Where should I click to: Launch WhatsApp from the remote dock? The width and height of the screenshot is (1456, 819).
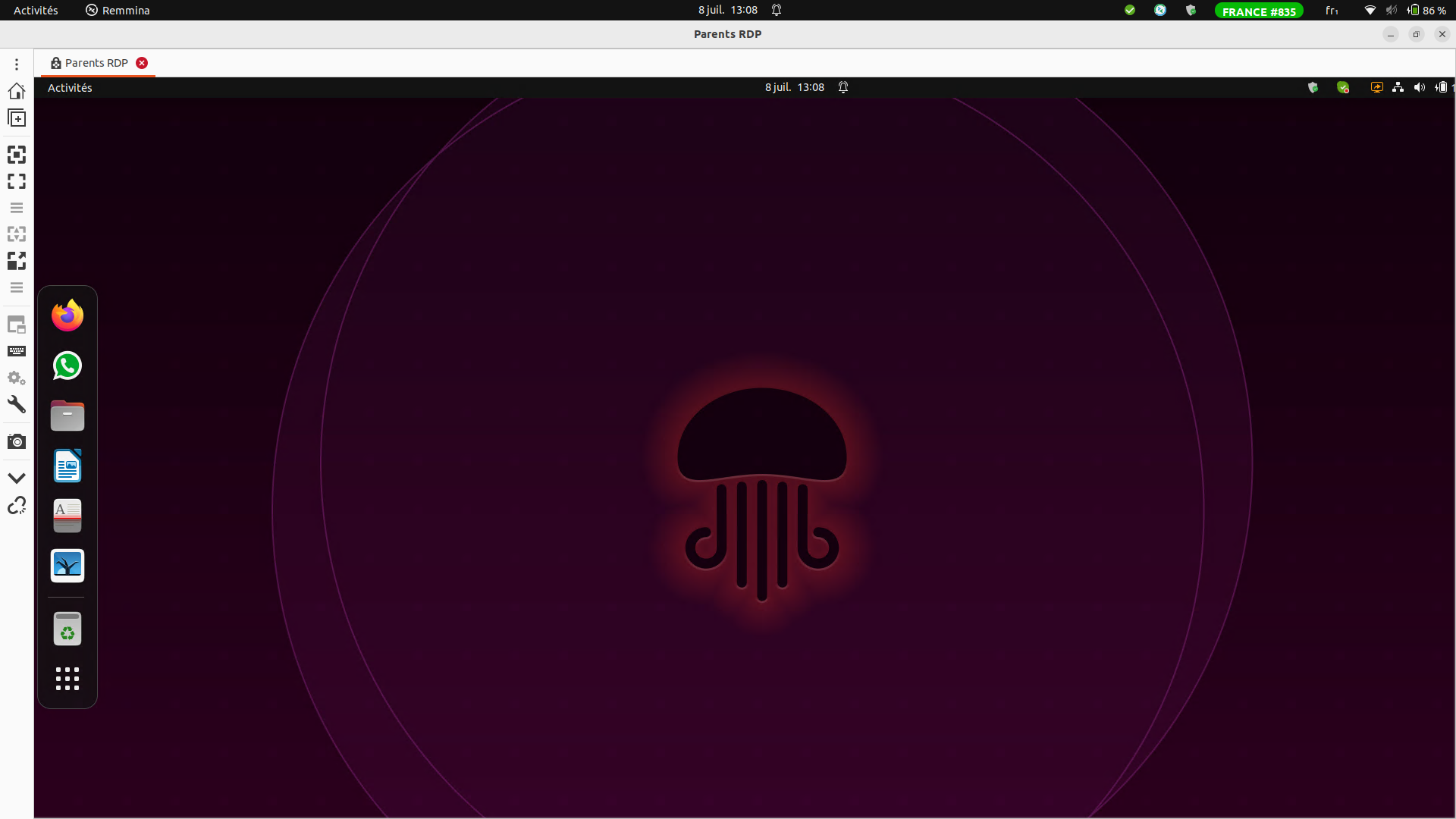click(x=67, y=366)
